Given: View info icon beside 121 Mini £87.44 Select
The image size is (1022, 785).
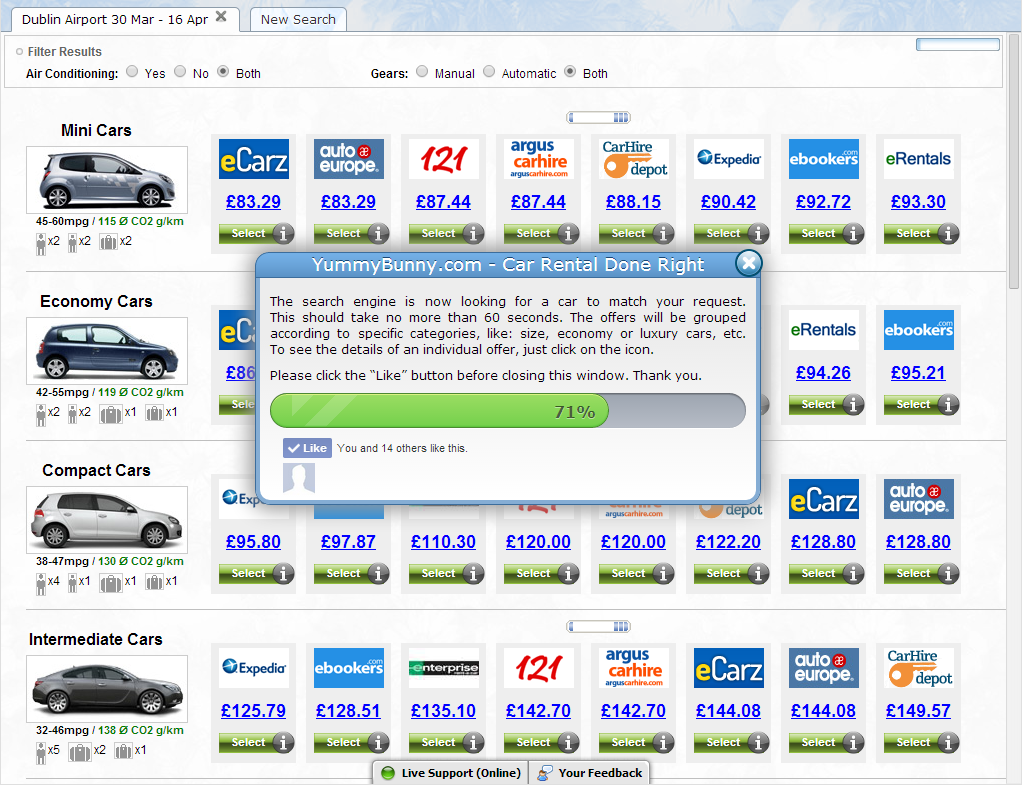Looking at the screenshot, I should (473, 233).
